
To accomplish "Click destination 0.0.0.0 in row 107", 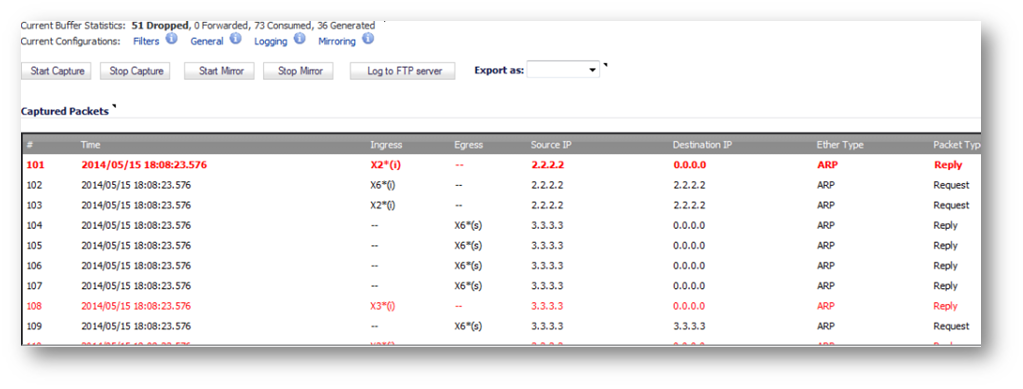I will coord(689,286).
